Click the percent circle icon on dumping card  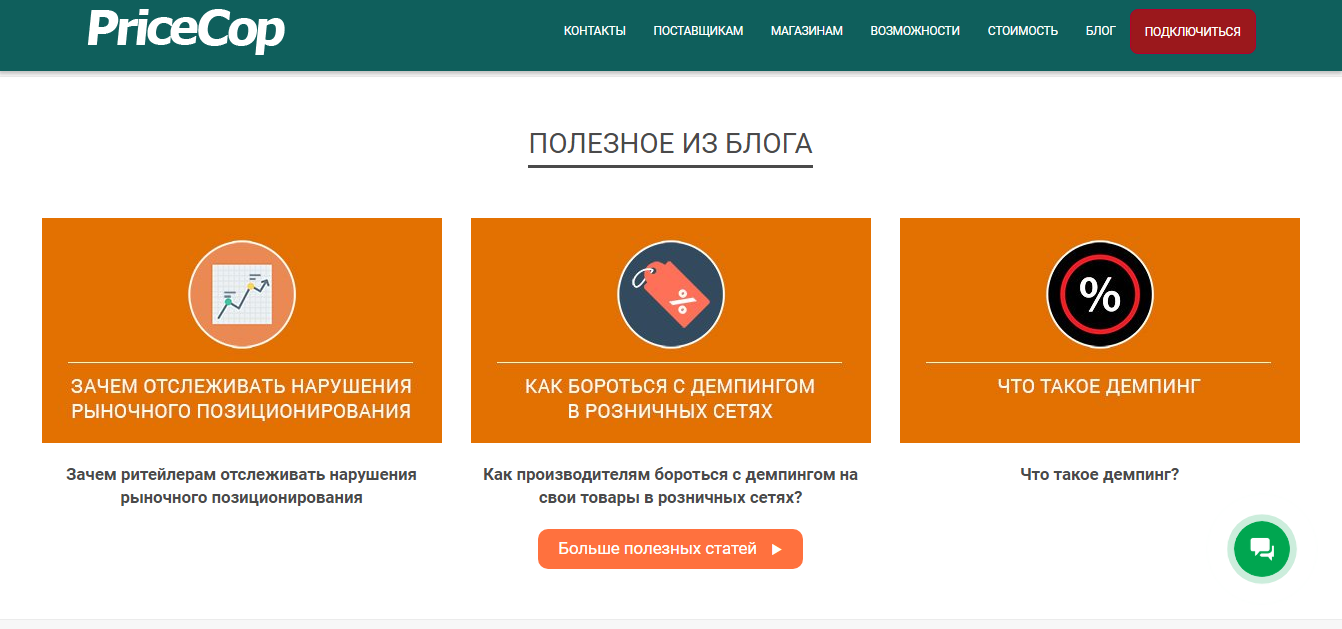(1100, 293)
